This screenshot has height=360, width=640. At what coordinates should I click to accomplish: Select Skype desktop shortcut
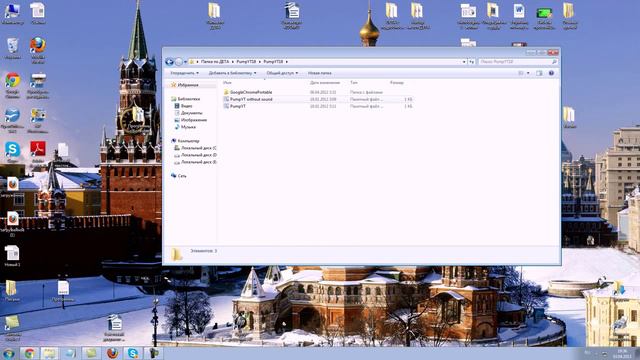pyautogui.click(x=12, y=152)
